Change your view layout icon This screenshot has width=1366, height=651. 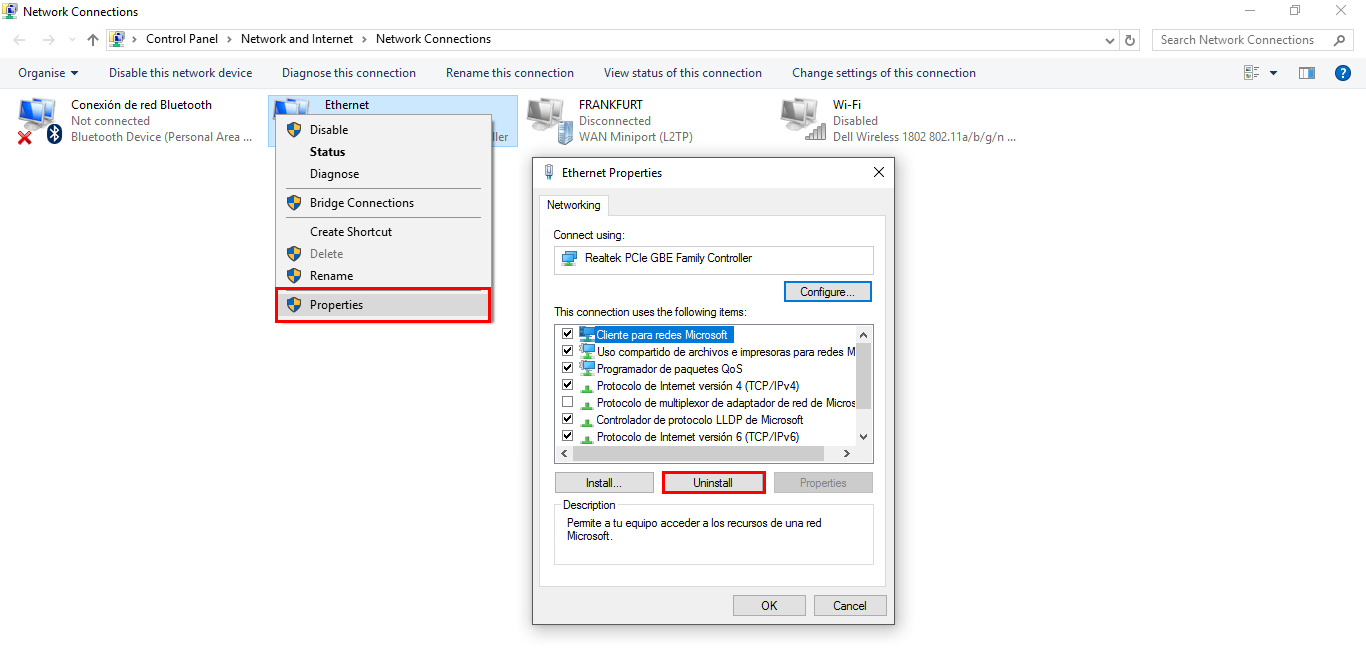[1251, 73]
